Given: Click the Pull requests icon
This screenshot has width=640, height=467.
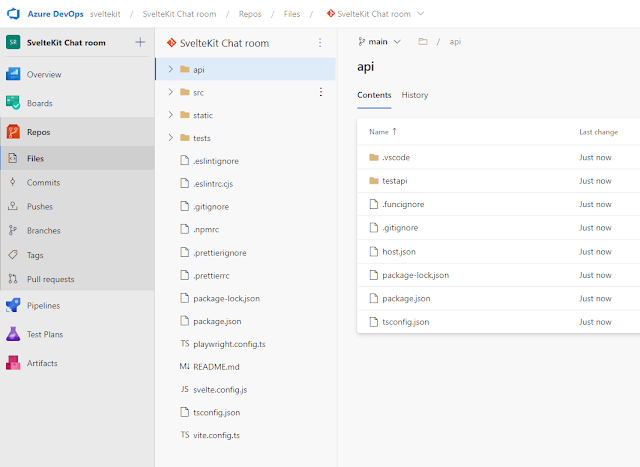Looking at the screenshot, I should point(13,279).
